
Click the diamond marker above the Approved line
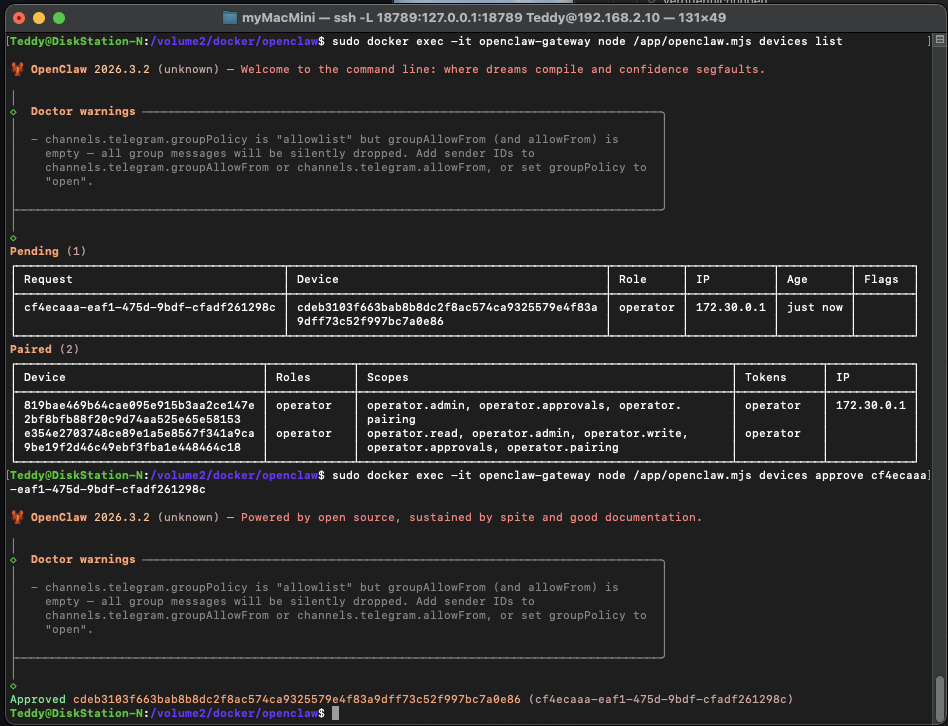coord(13,685)
